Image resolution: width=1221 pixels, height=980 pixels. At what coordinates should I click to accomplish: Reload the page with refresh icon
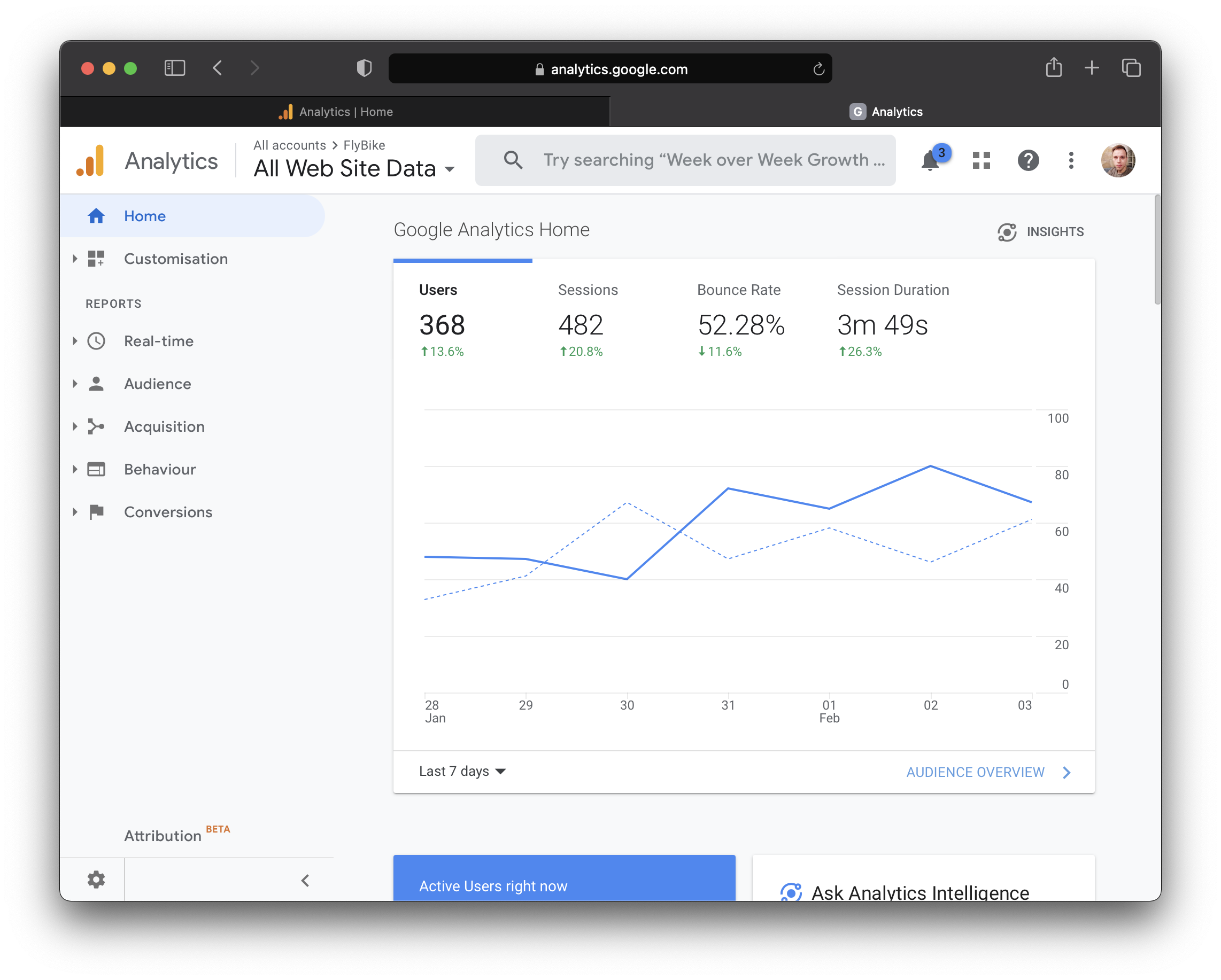tap(818, 69)
